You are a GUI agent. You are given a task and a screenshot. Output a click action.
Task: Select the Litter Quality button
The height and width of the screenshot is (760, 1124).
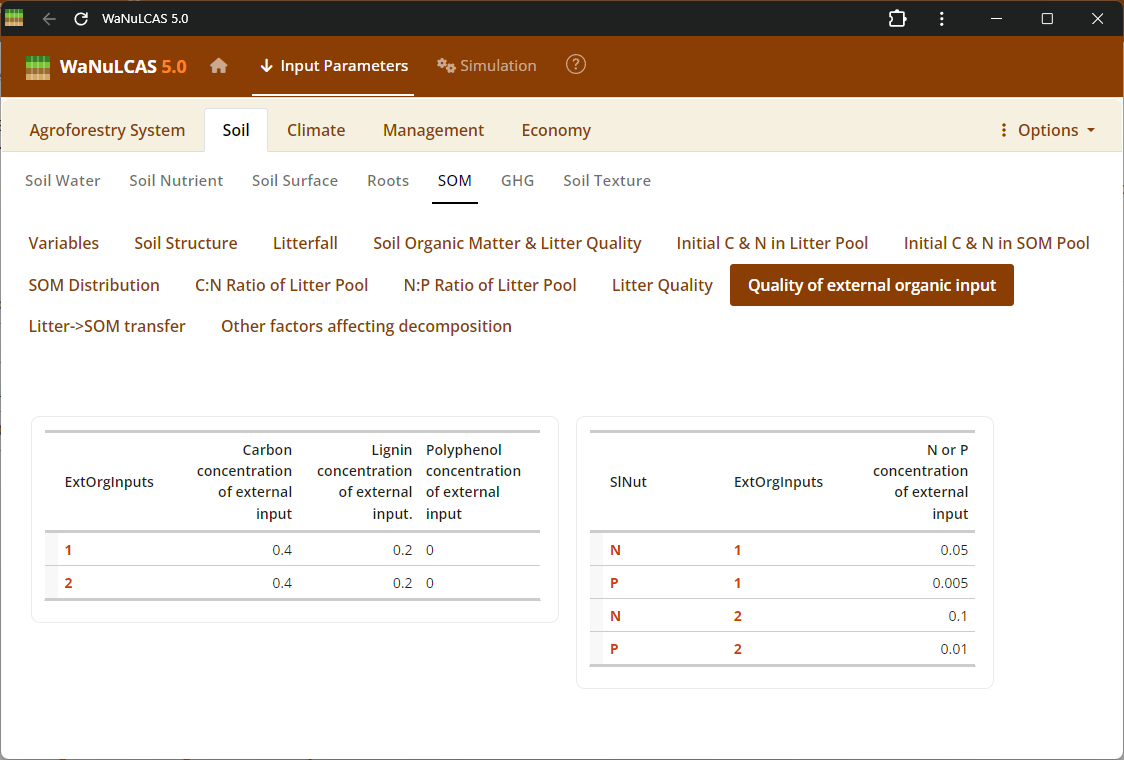662,285
